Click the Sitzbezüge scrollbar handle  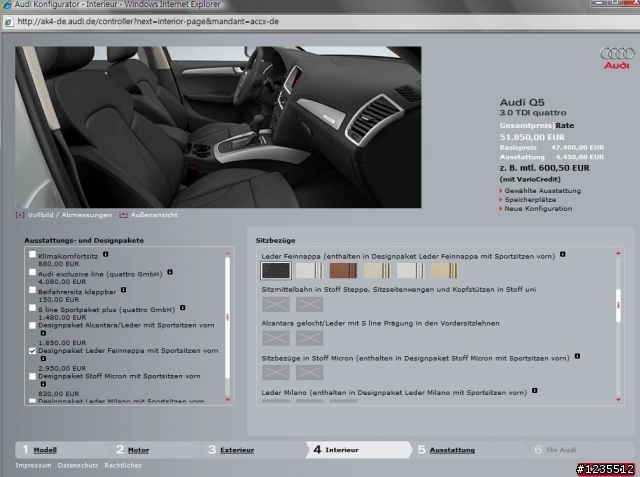618,305
